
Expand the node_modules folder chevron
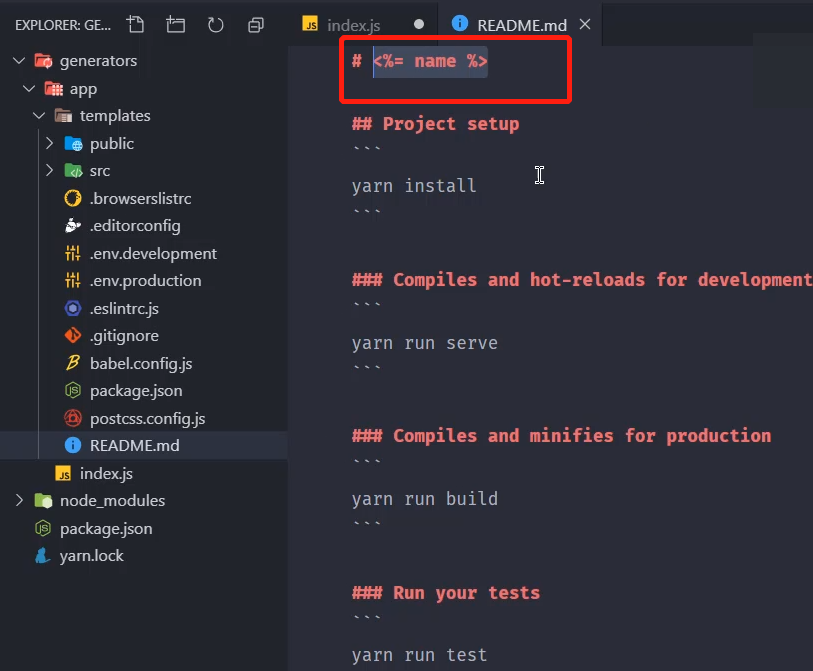coord(19,500)
